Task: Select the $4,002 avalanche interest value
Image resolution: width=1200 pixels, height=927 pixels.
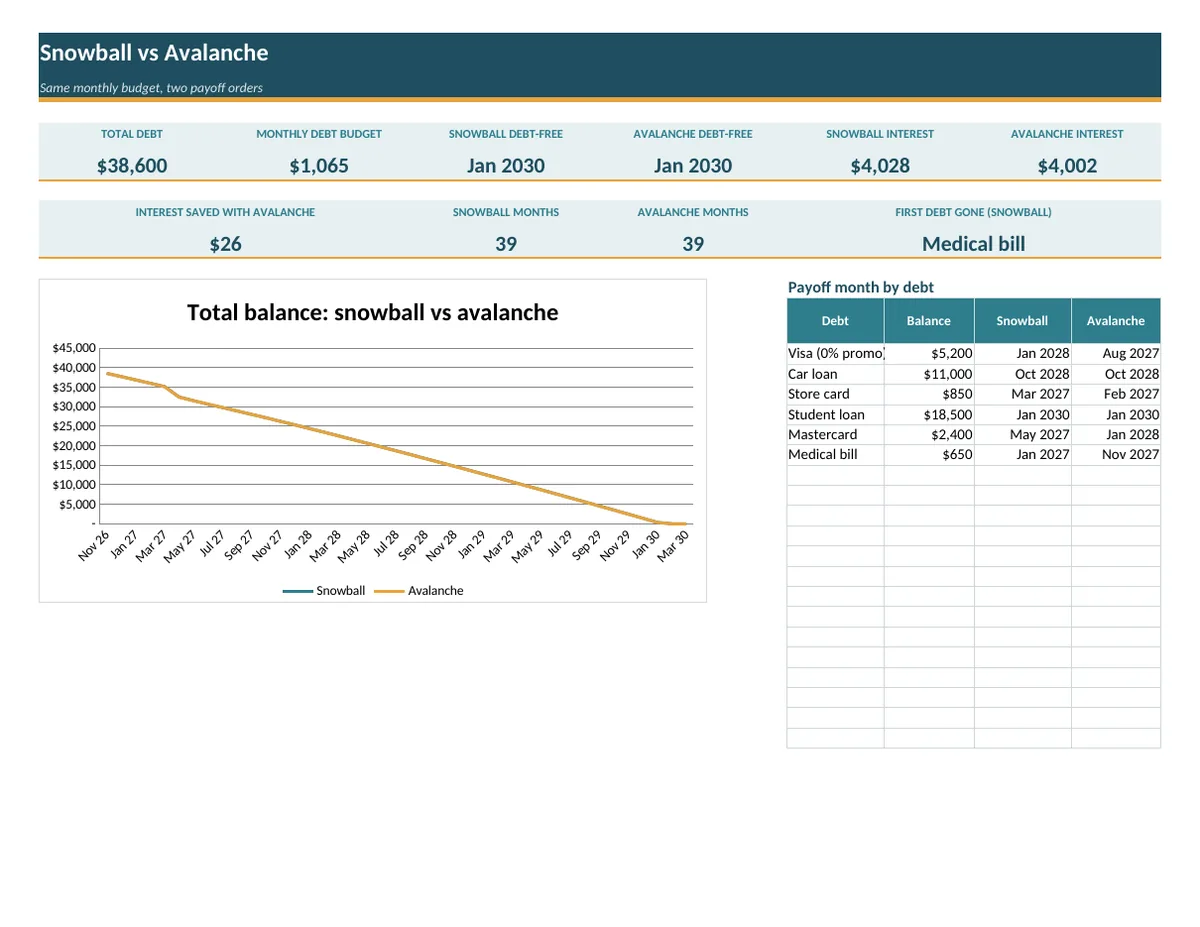Action: (1067, 166)
